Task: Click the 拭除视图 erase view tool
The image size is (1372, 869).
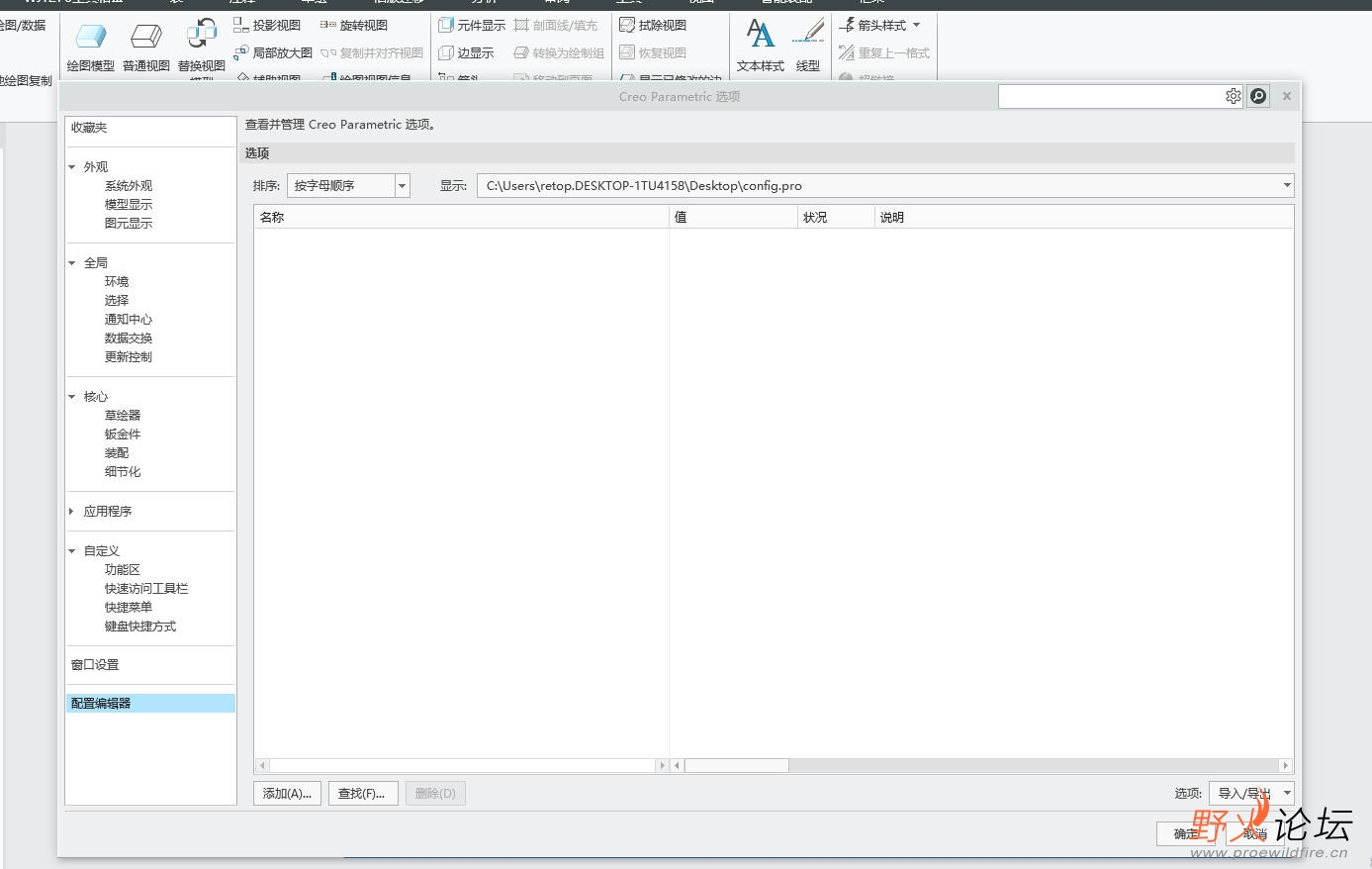Action: coord(653,25)
